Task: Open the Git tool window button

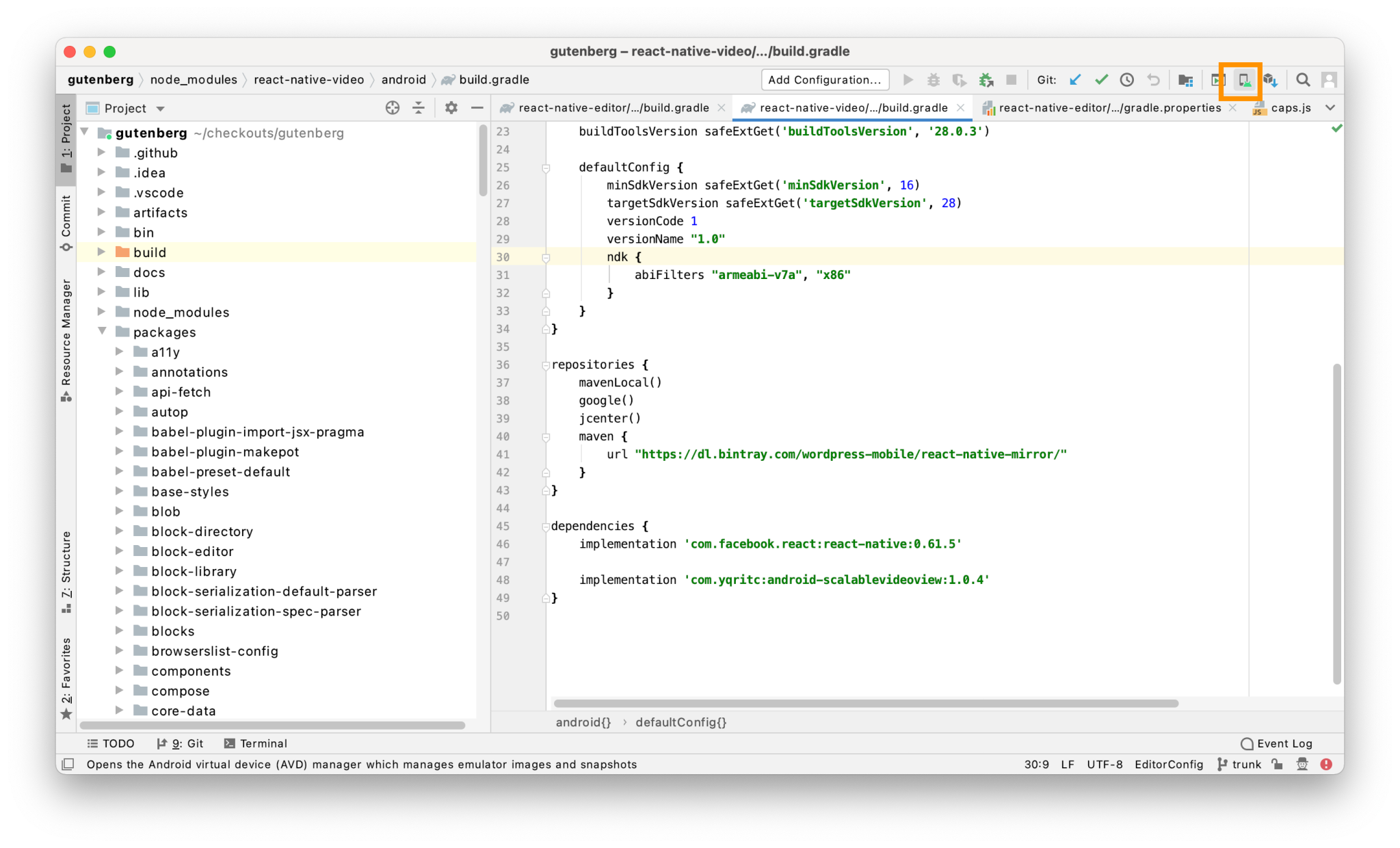Action: [181, 743]
